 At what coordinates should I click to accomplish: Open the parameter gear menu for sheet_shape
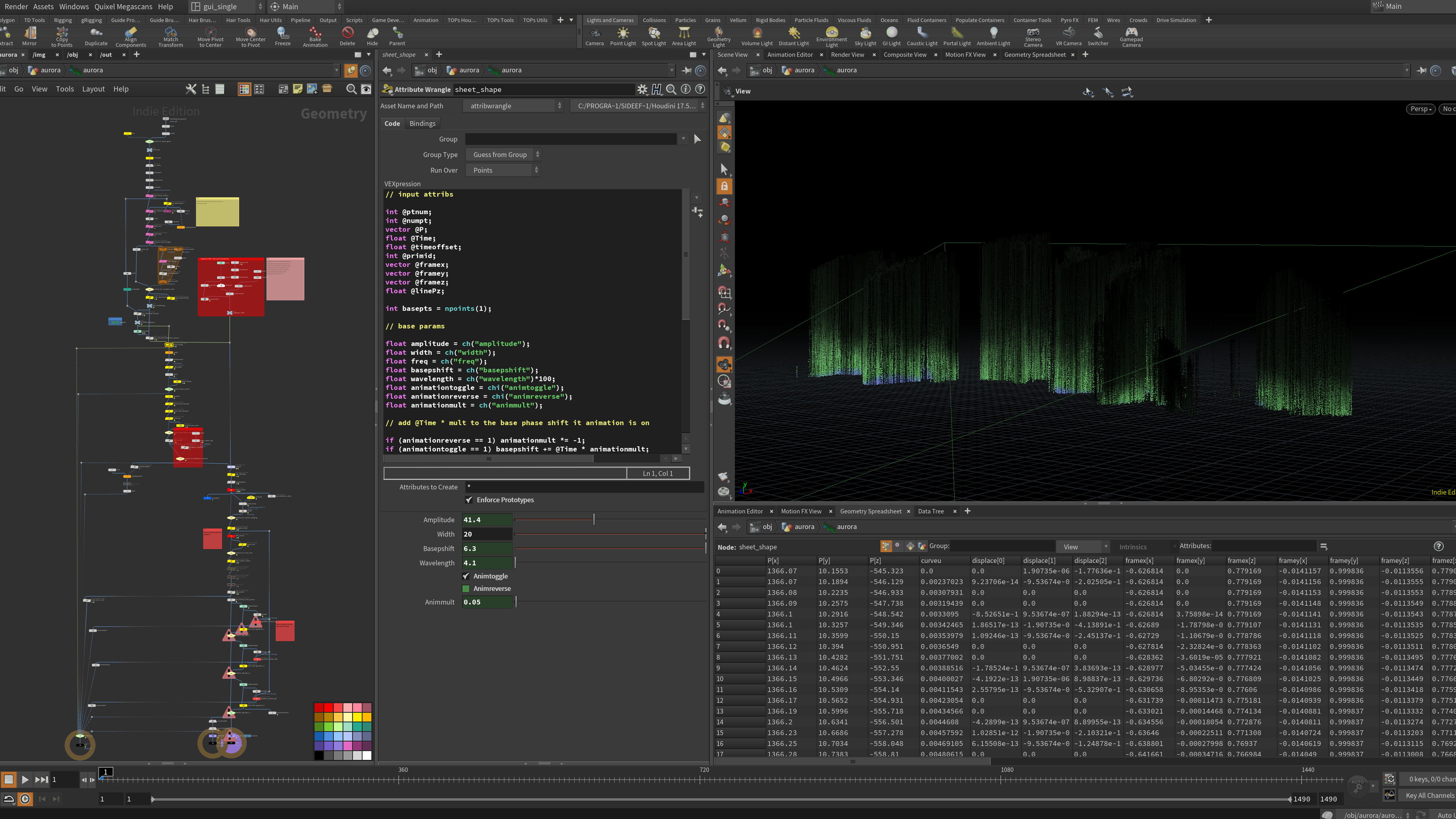[x=642, y=89]
